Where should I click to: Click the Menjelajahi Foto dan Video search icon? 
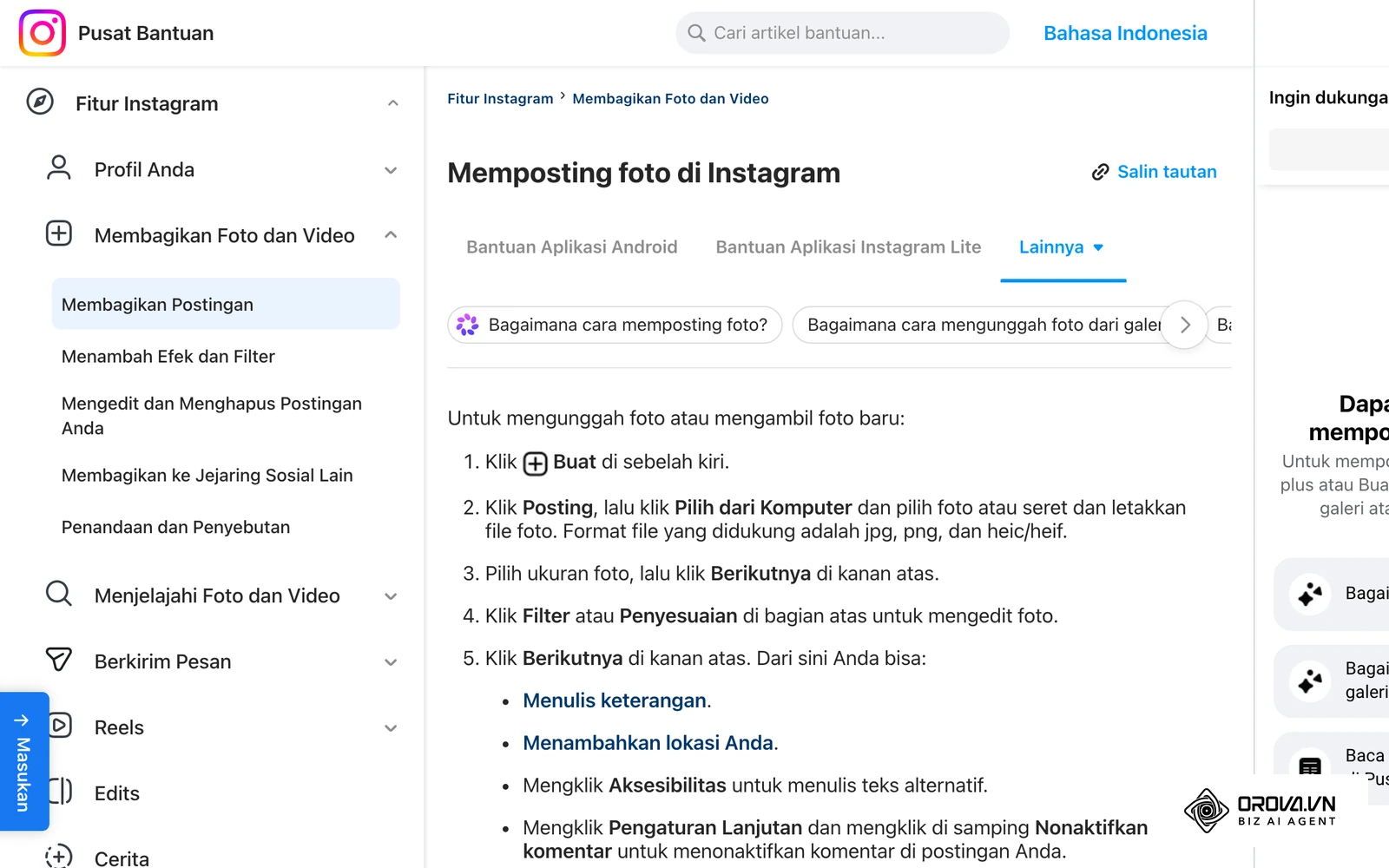pos(59,594)
